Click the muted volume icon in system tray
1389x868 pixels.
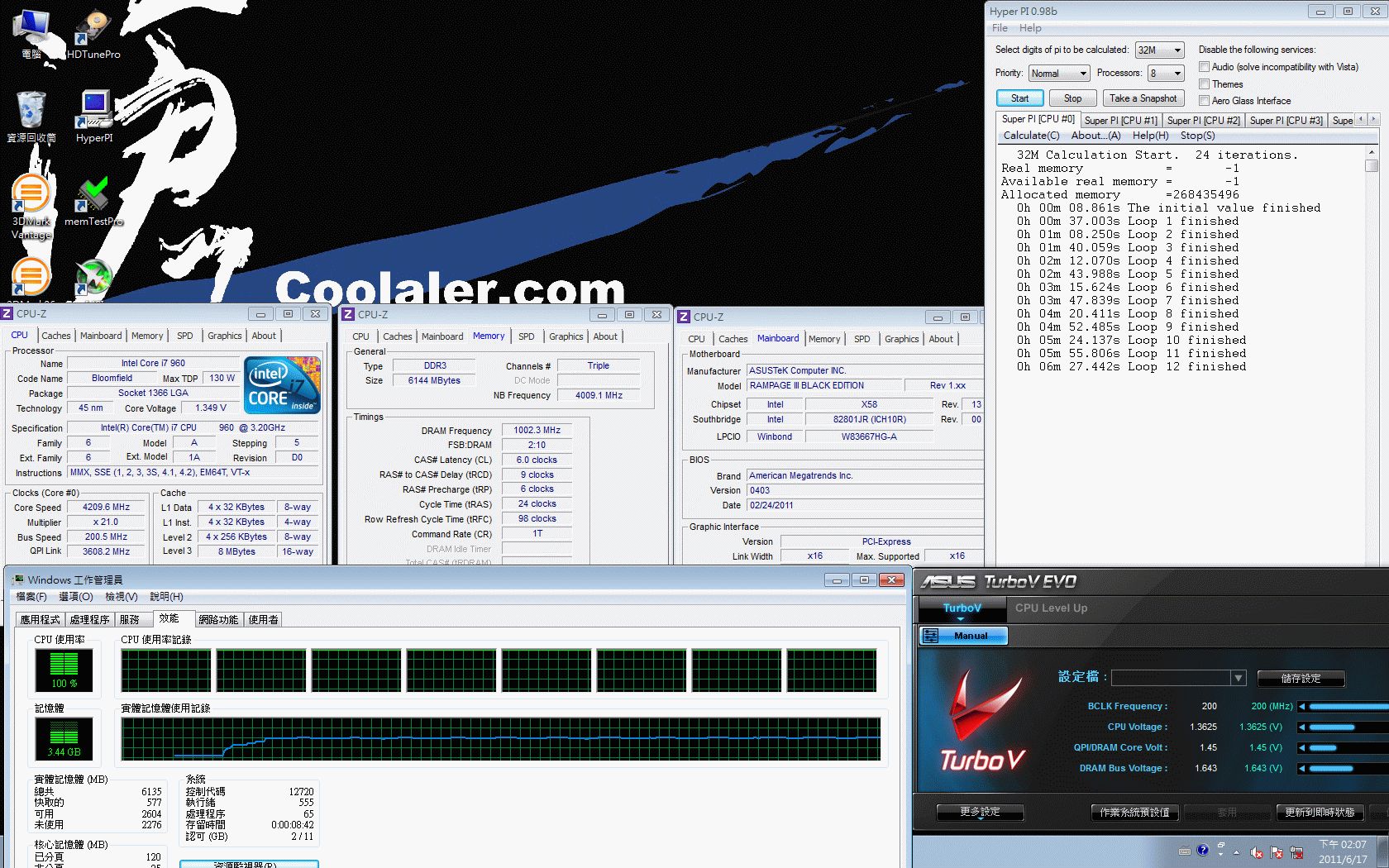click(1257, 852)
